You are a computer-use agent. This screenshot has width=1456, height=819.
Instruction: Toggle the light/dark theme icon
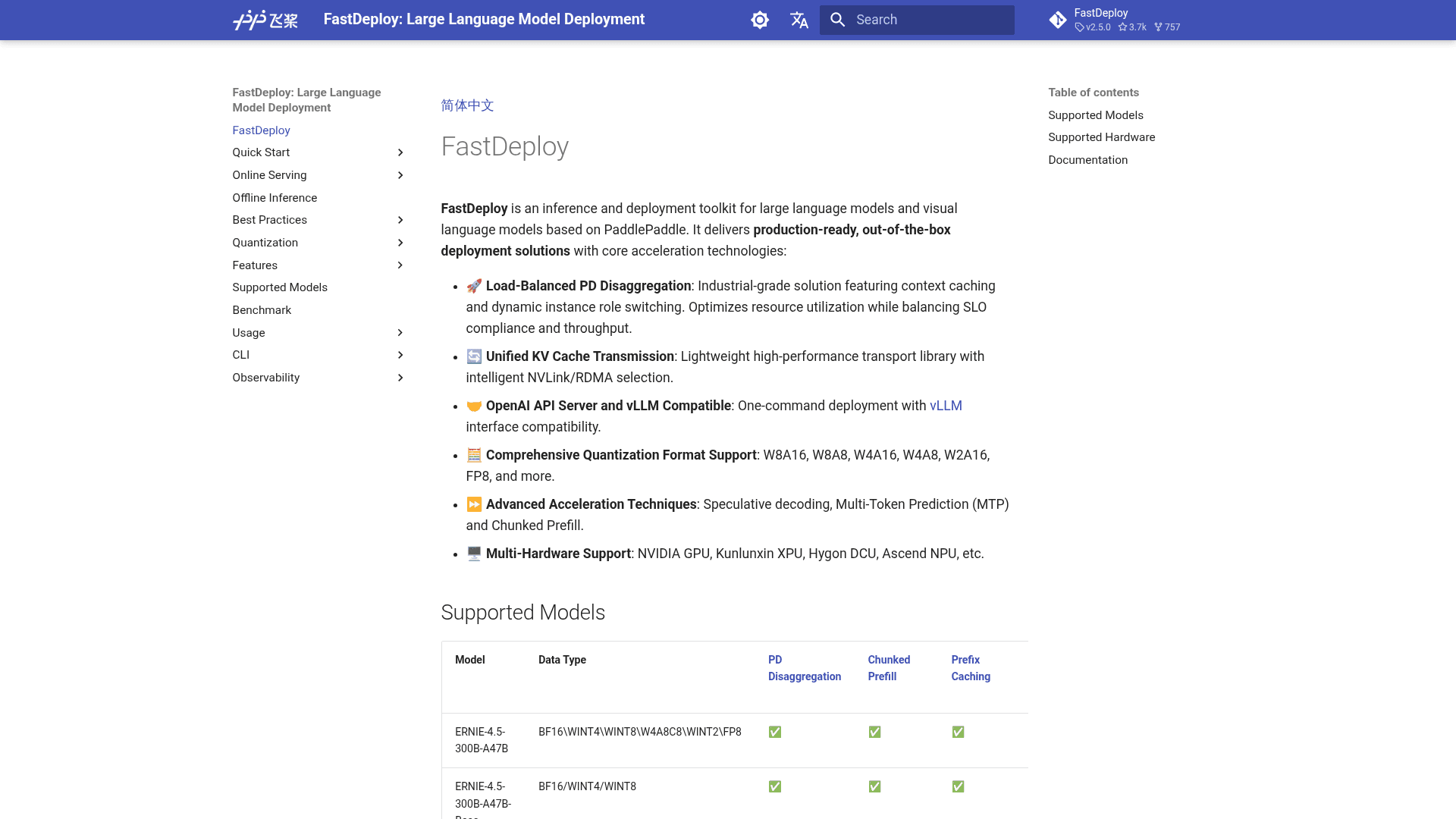point(760,20)
